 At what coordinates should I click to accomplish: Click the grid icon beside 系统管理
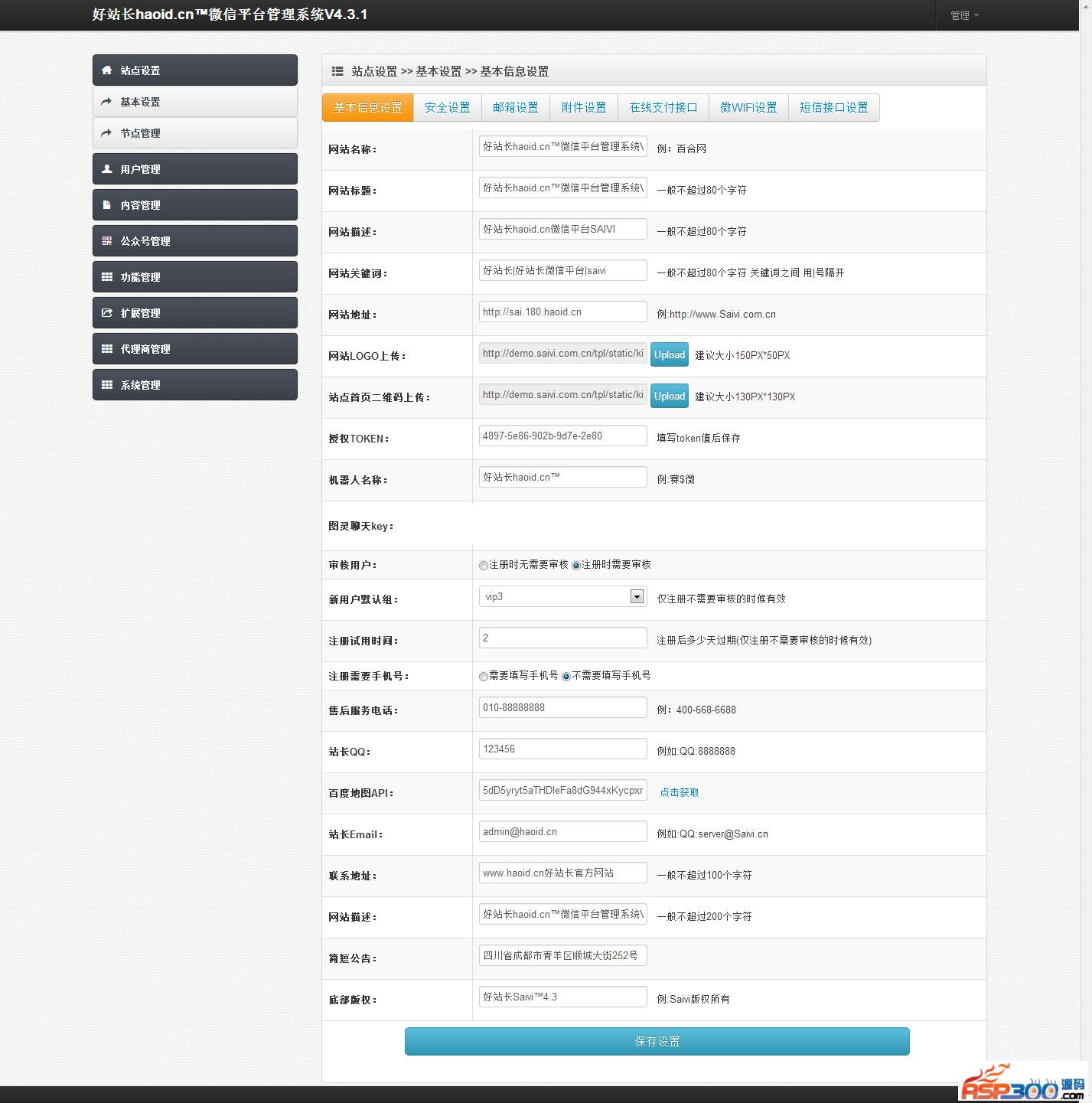(107, 385)
